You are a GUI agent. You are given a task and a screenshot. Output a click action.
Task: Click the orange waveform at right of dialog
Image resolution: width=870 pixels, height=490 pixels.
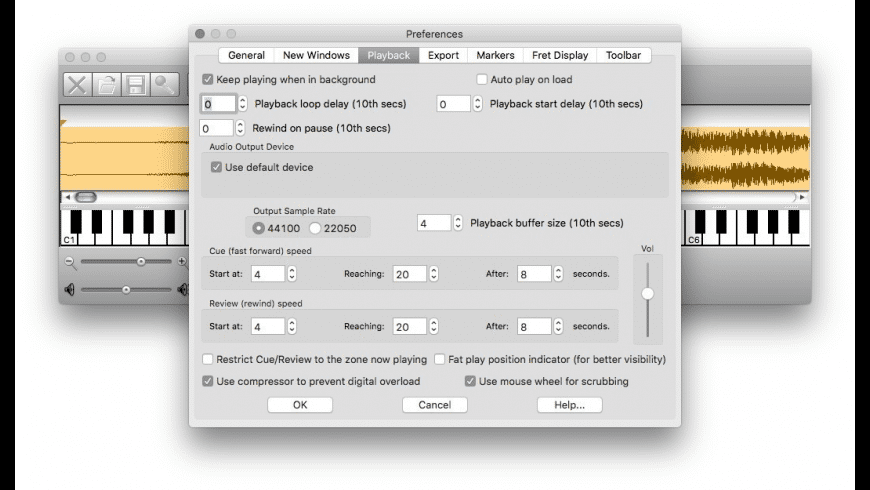click(745, 159)
